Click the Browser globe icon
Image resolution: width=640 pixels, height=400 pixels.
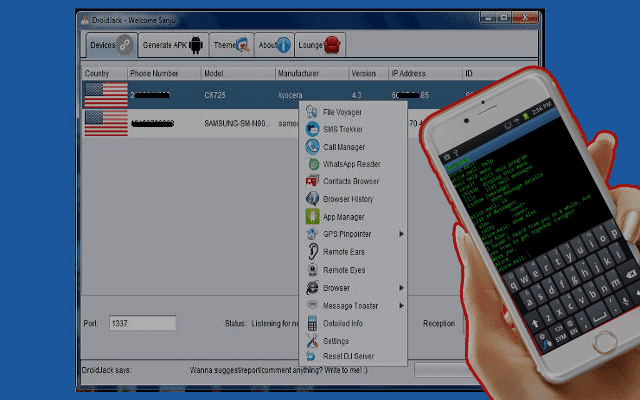point(312,287)
